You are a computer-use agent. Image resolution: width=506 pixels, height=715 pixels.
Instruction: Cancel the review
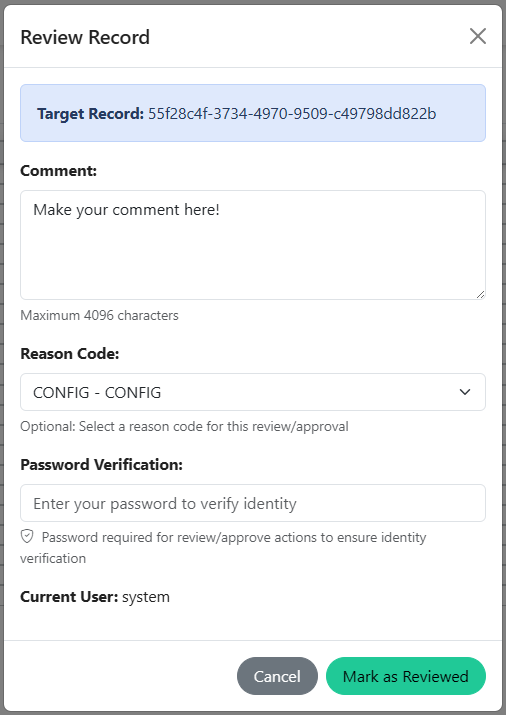point(277,676)
